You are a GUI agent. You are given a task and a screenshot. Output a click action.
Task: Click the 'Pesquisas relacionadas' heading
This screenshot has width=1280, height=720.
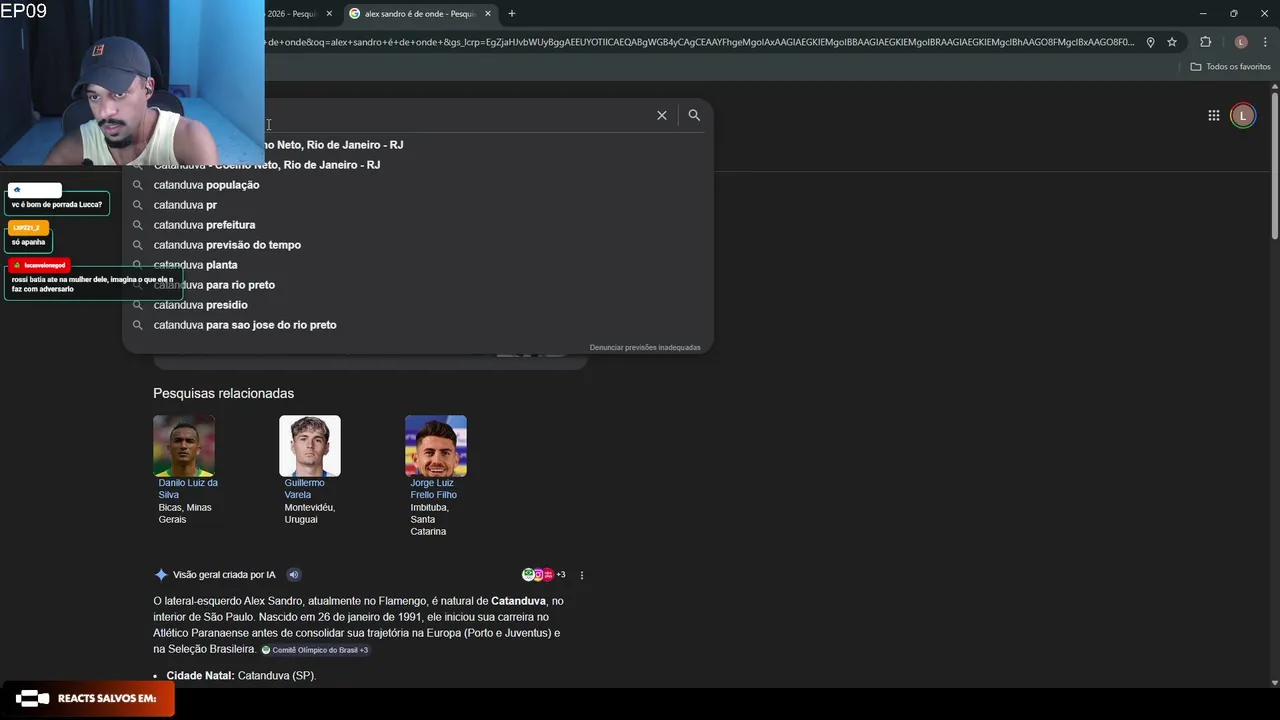click(223, 393)
